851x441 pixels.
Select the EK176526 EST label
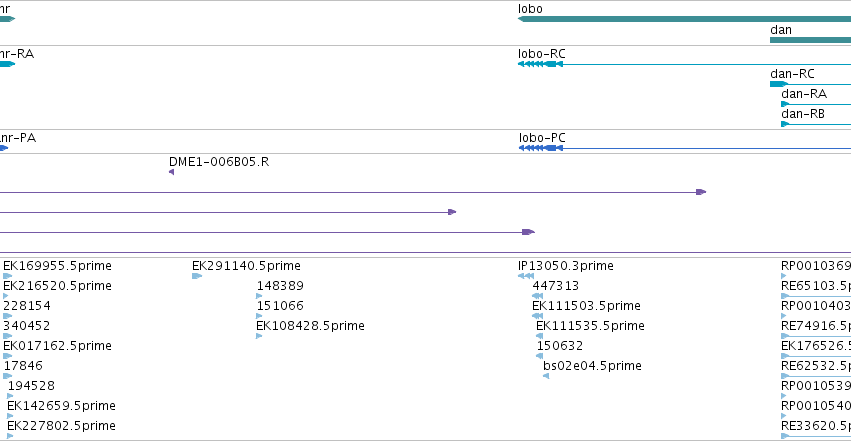[816, 346]
